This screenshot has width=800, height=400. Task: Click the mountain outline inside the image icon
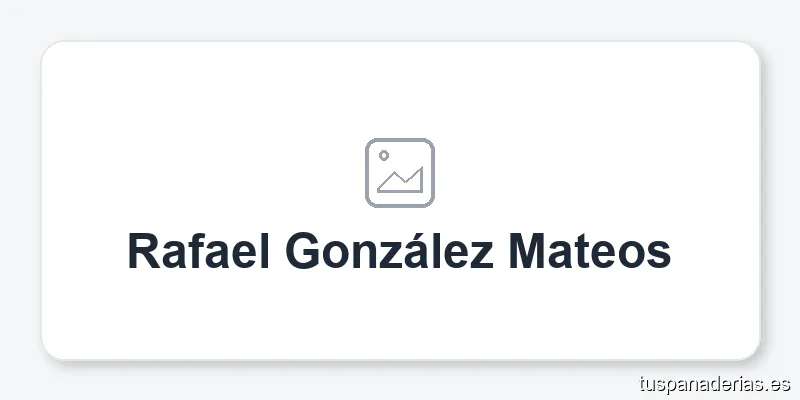tap(402, 181)
